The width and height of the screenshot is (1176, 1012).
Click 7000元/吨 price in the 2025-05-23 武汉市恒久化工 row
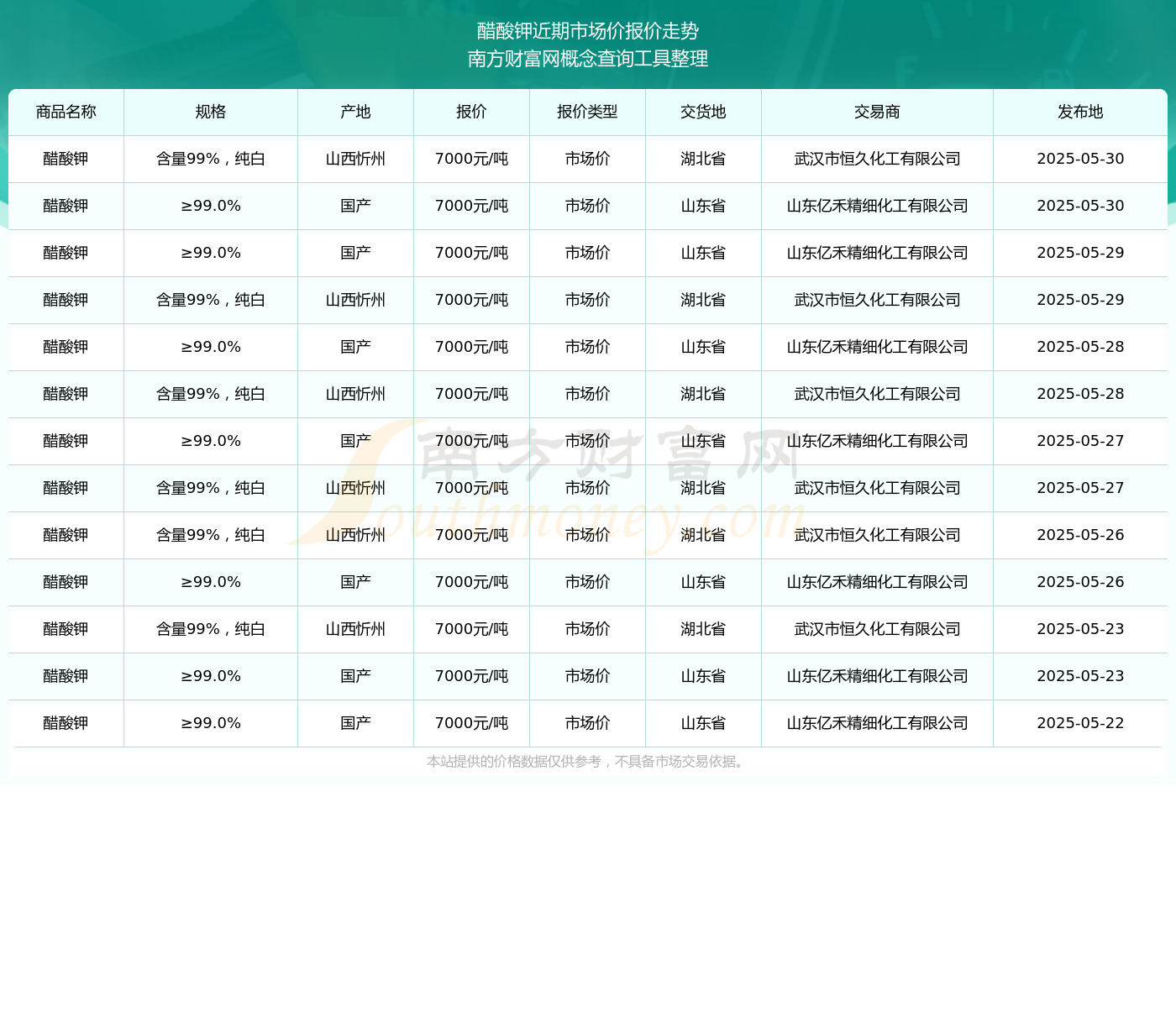click(x=472, y=629)
